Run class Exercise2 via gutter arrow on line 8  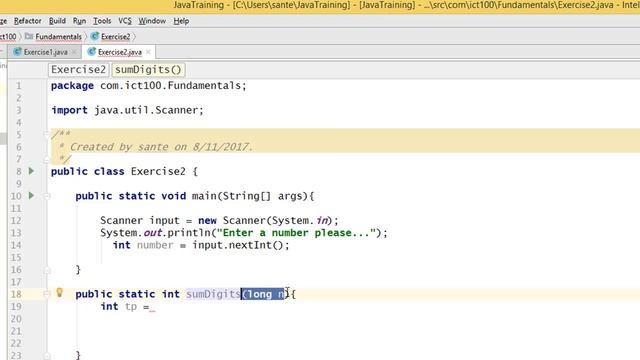pos(31,171)
